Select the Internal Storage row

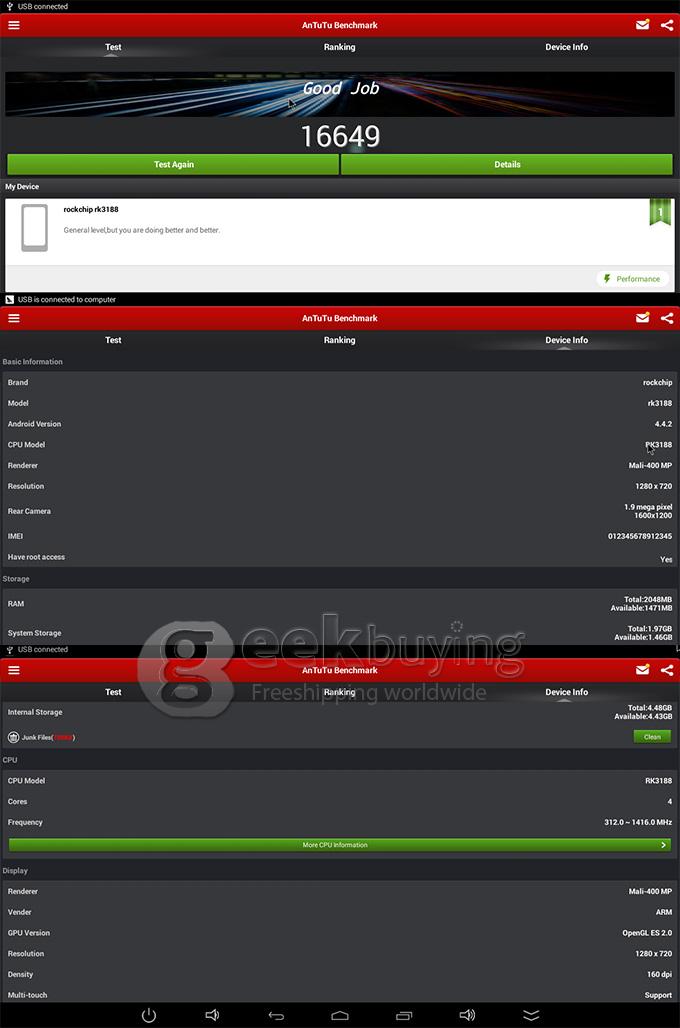[x=340, y=712]
